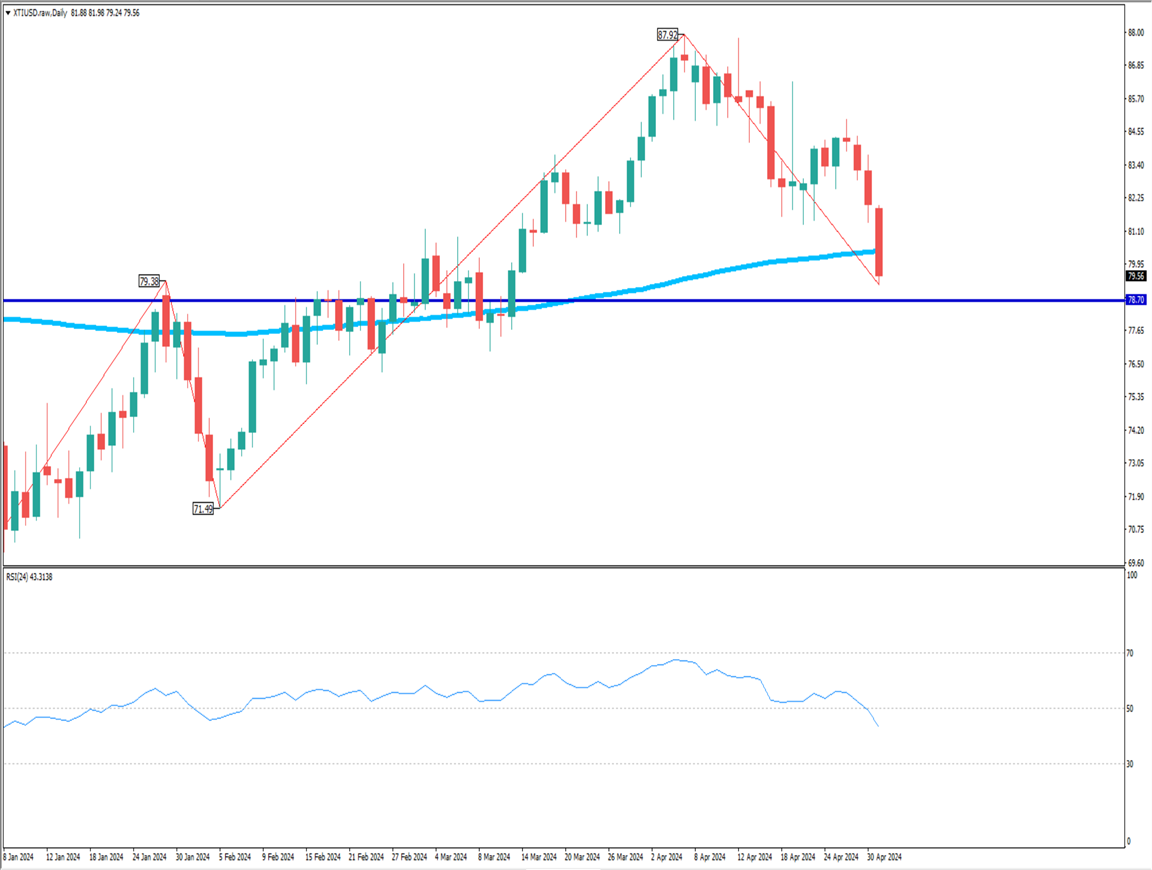Click the RSI 70 level axis label
1152x870 pixels.
[1130, 653]
